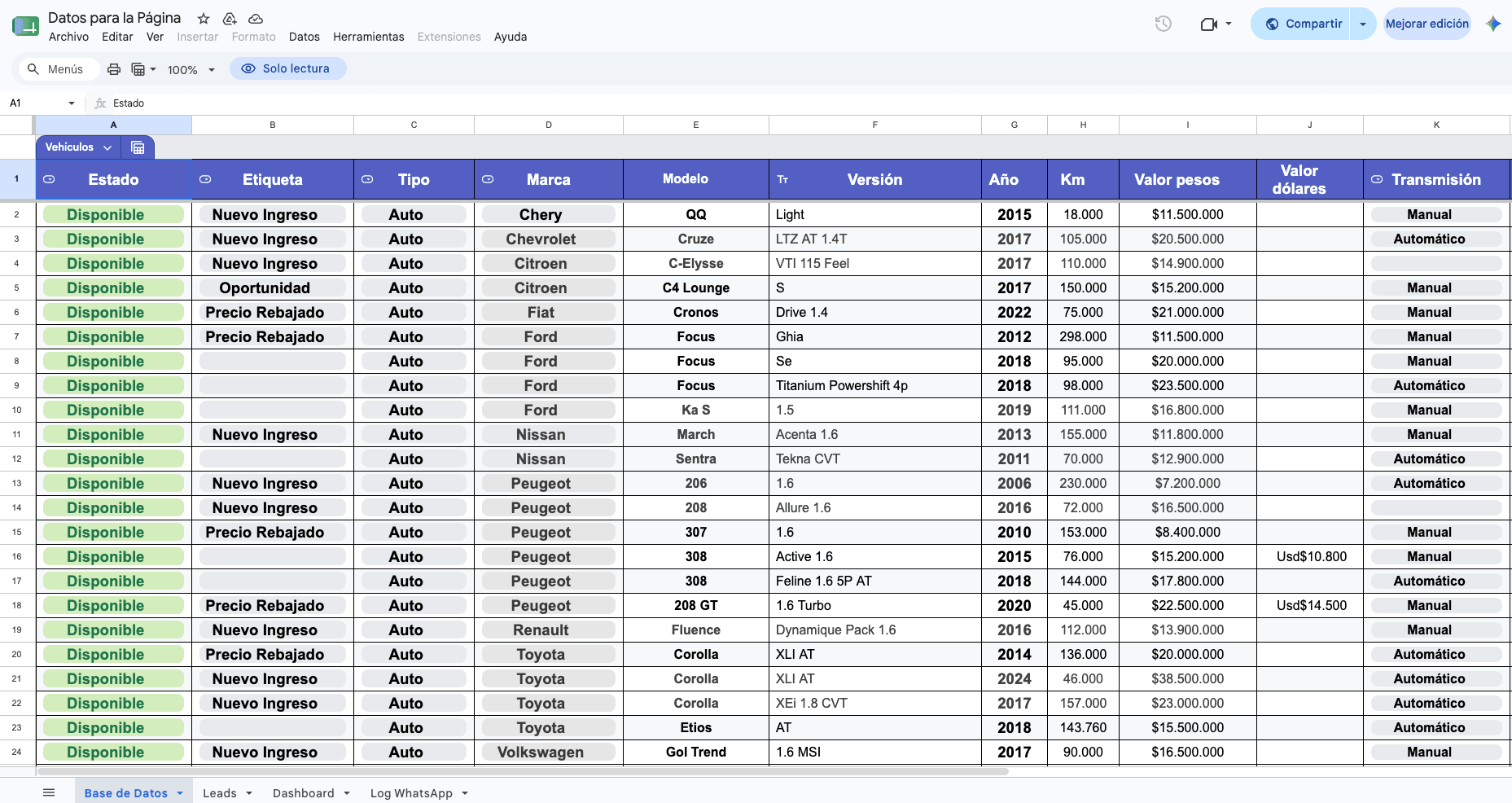The width and height of the screenshot is (1512, 803).
Task: Open version history clock icon
Action: coord(1164,24)
